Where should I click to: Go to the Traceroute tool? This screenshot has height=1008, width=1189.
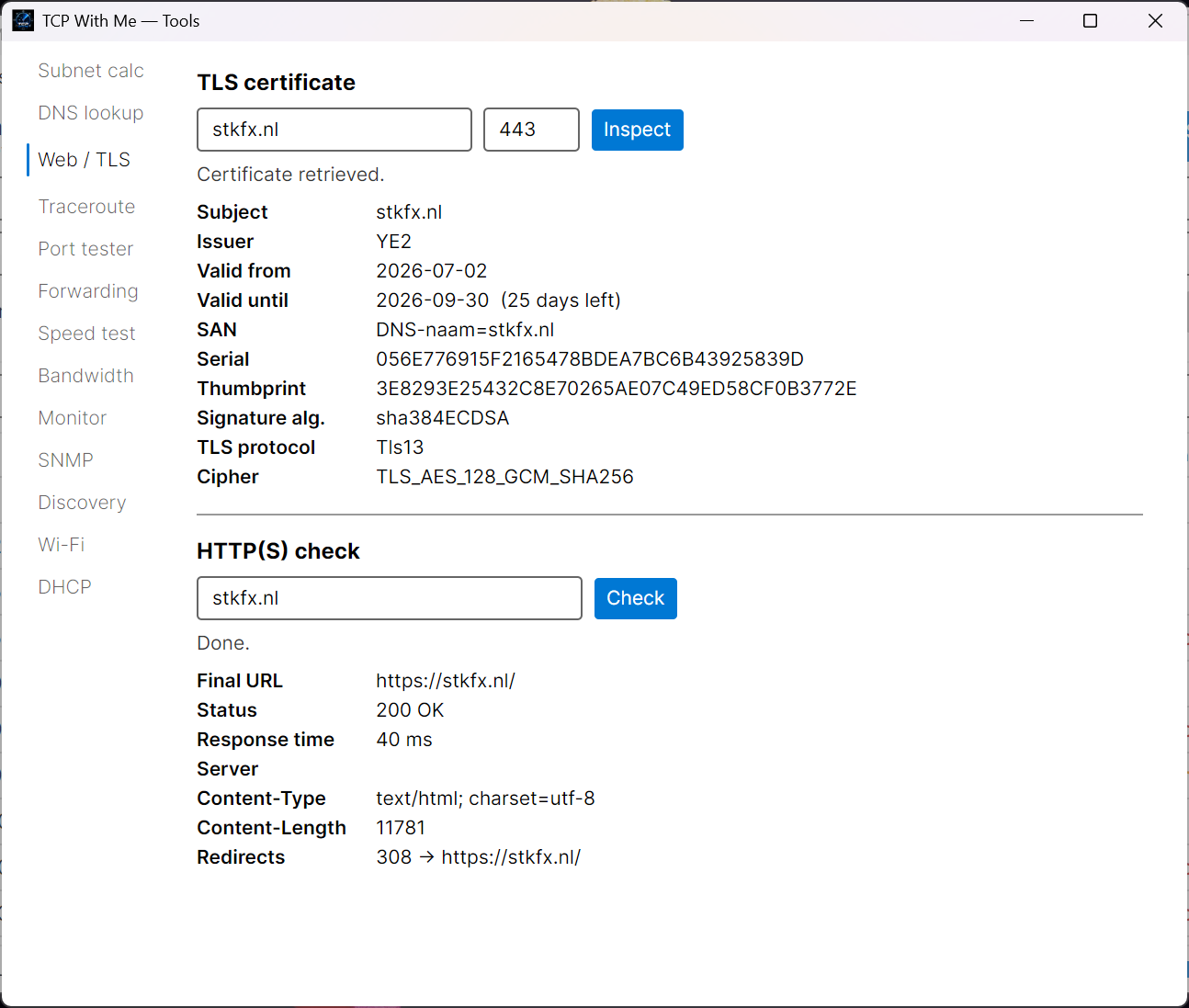[86, 207]
